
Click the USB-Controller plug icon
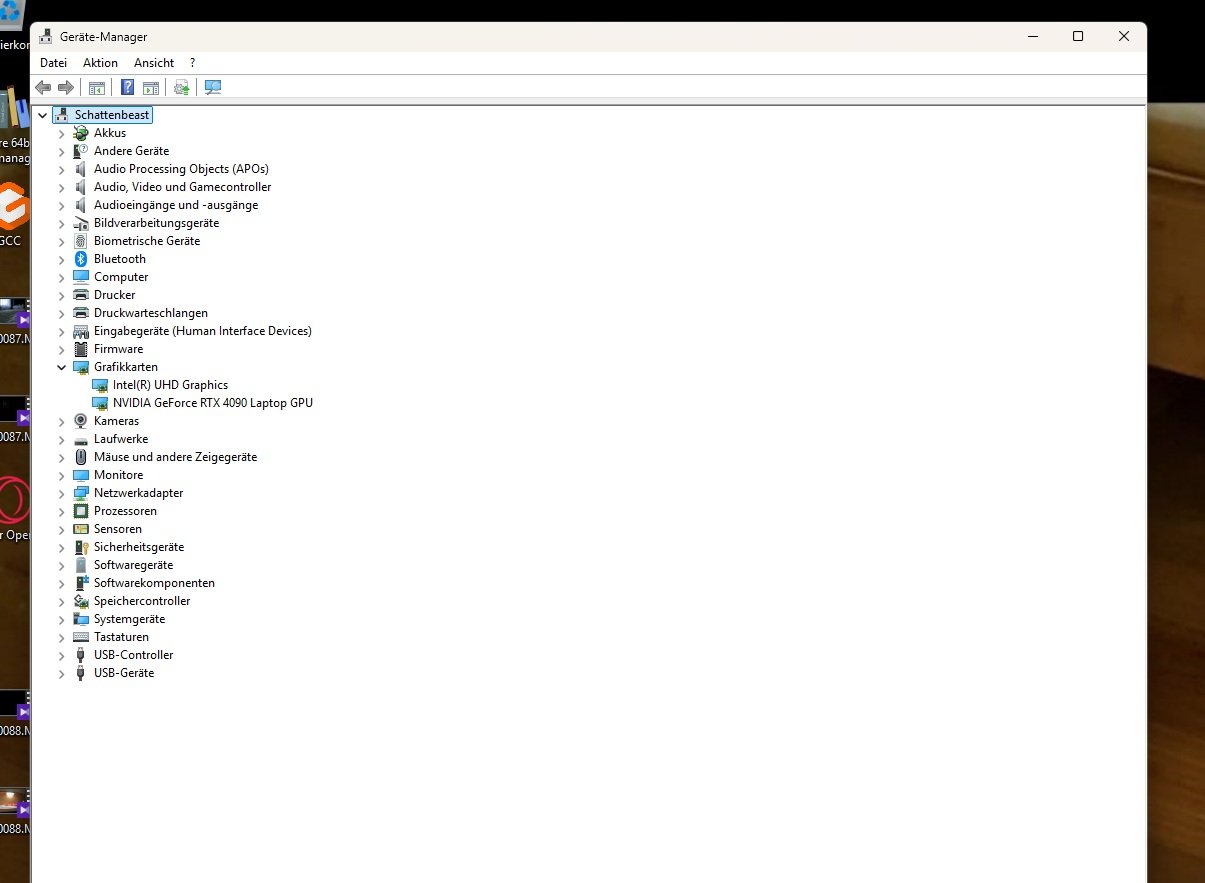tap(81, 655)
